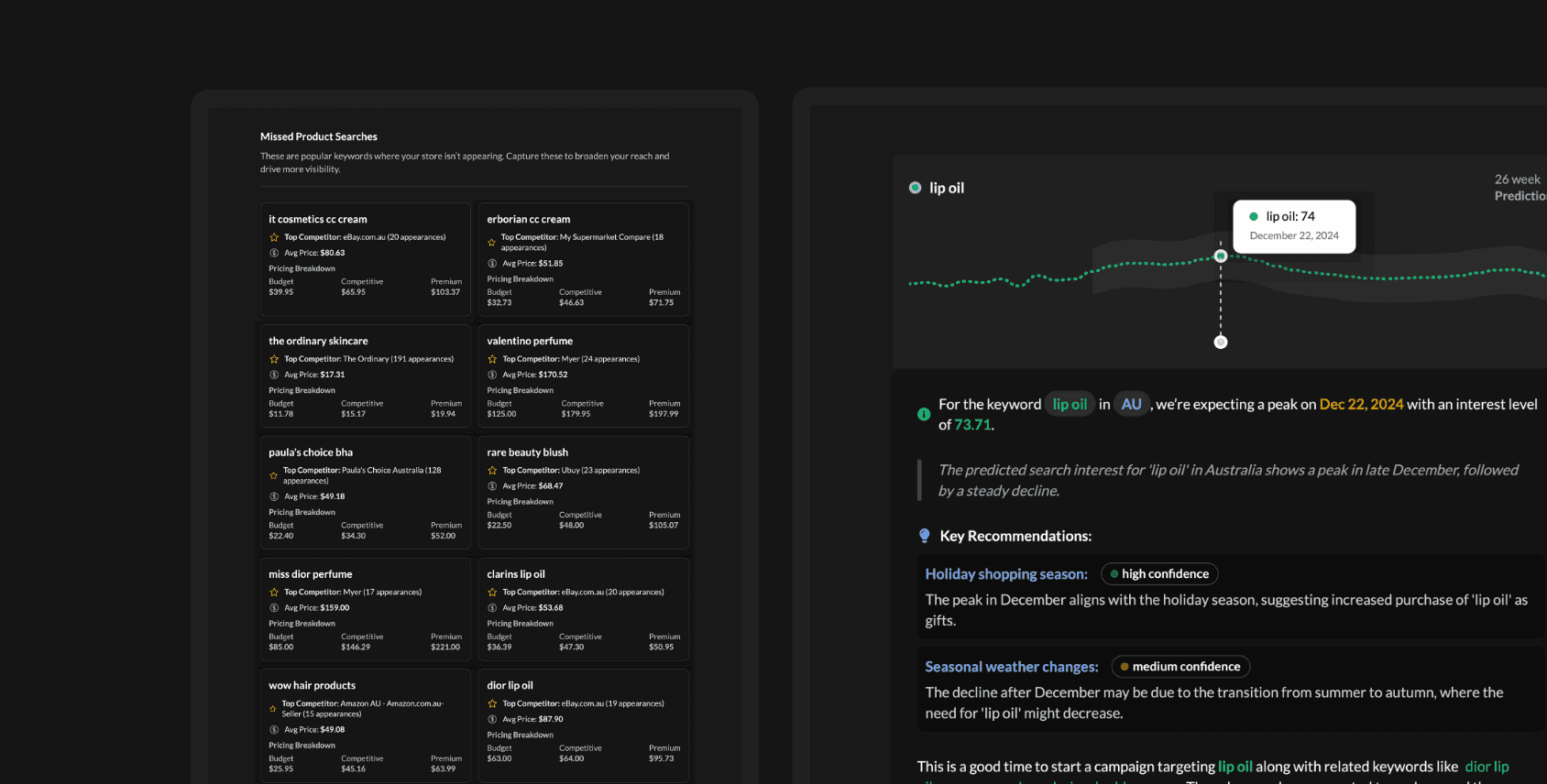Click the green 'lip oil' link in the campaign sentence
The height and width of the screenshot is (784, 1547).
point(1235,767)
